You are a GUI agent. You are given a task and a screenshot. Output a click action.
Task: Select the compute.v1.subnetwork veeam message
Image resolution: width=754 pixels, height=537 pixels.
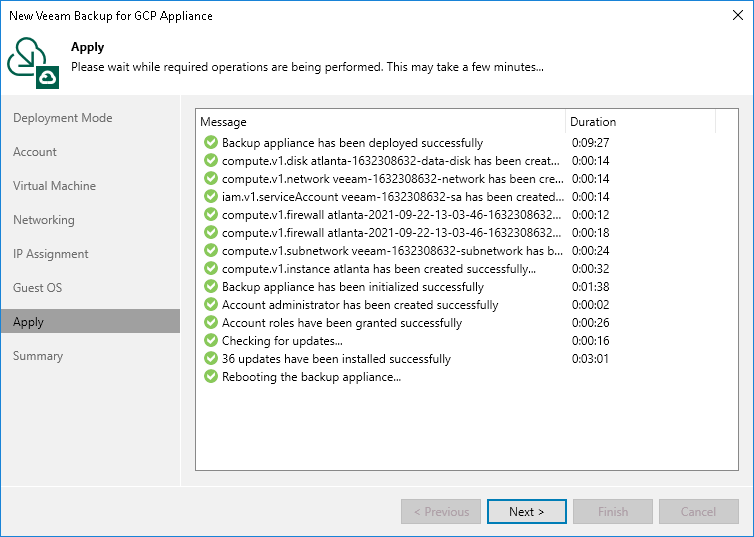click(x=393, y=251)
